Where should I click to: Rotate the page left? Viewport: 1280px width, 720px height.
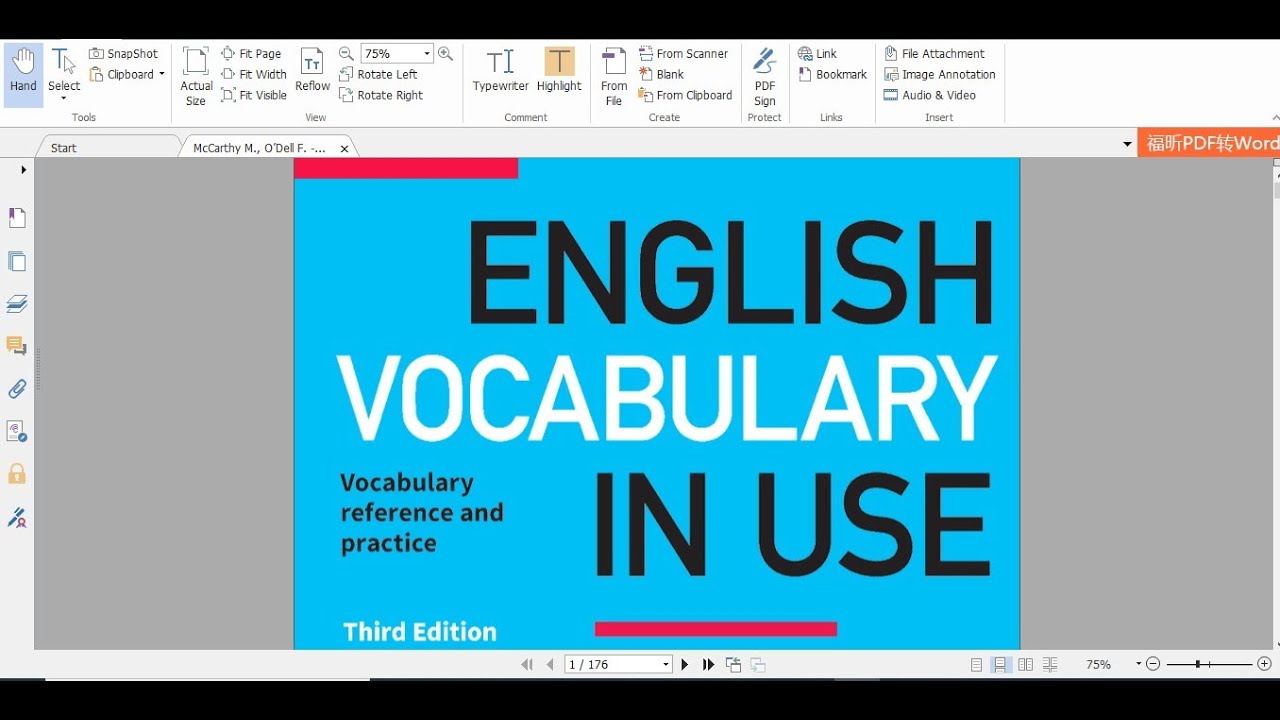(x=378, y=74)
